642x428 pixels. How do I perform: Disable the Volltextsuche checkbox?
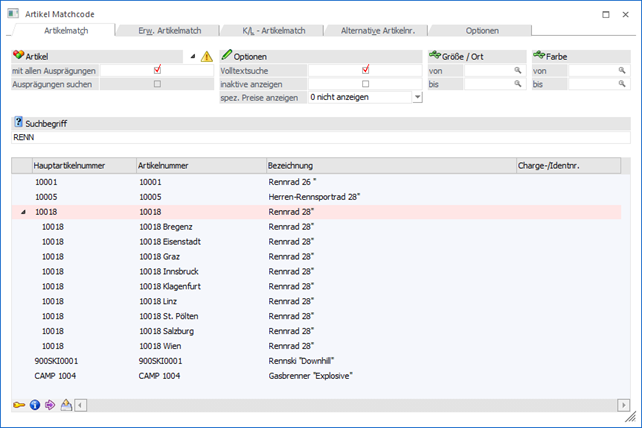point(365,70)
